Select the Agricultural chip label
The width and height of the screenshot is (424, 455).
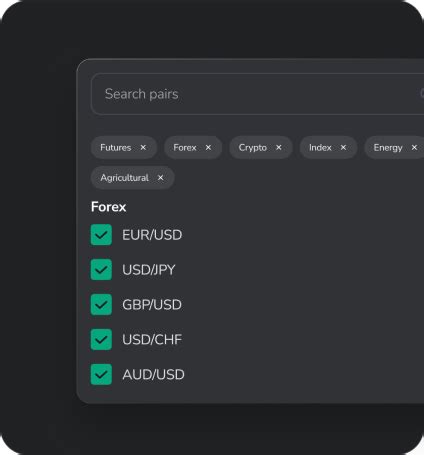(x=124, y=178)
